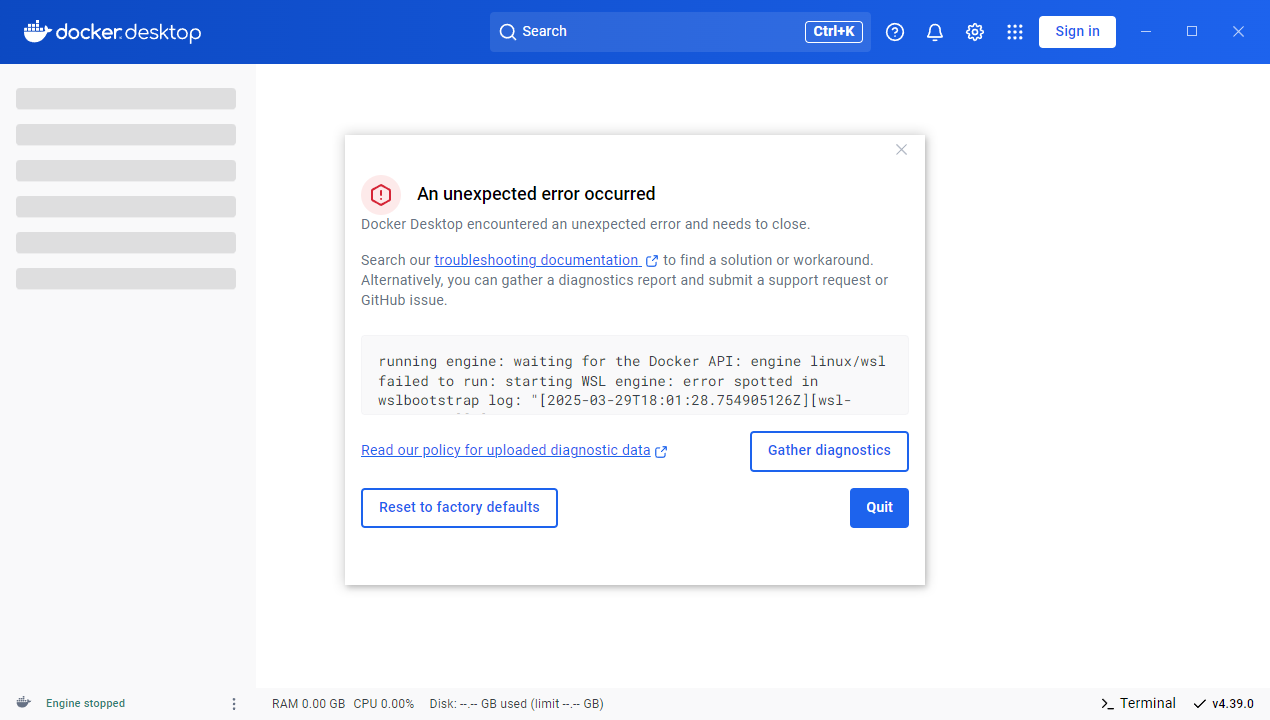
Task: Click the search magnifier icon
Action: [508, 32]
